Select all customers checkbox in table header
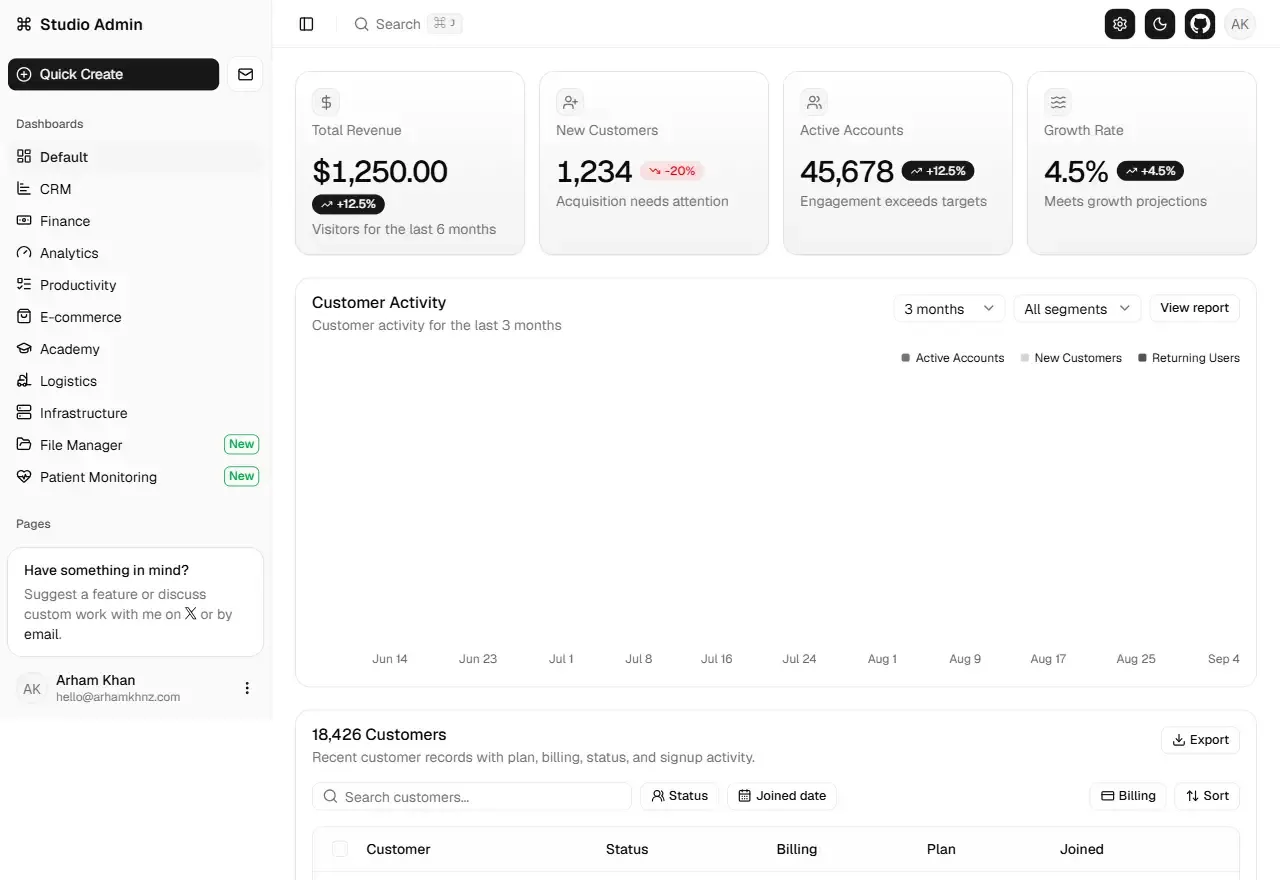Screen dimensions: 1280x880 point(340,849)
